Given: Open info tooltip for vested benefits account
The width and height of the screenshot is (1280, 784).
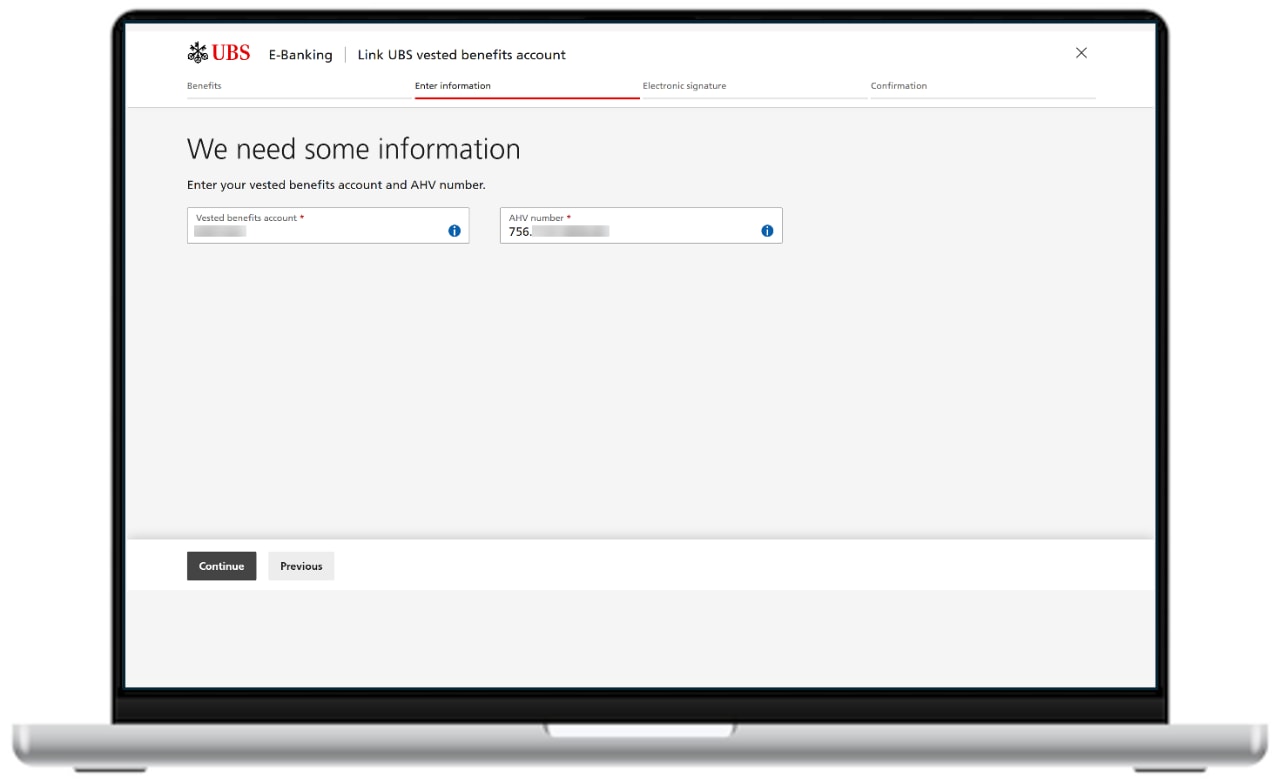Looking at the screenshot, I should click(x=454, y=231).
